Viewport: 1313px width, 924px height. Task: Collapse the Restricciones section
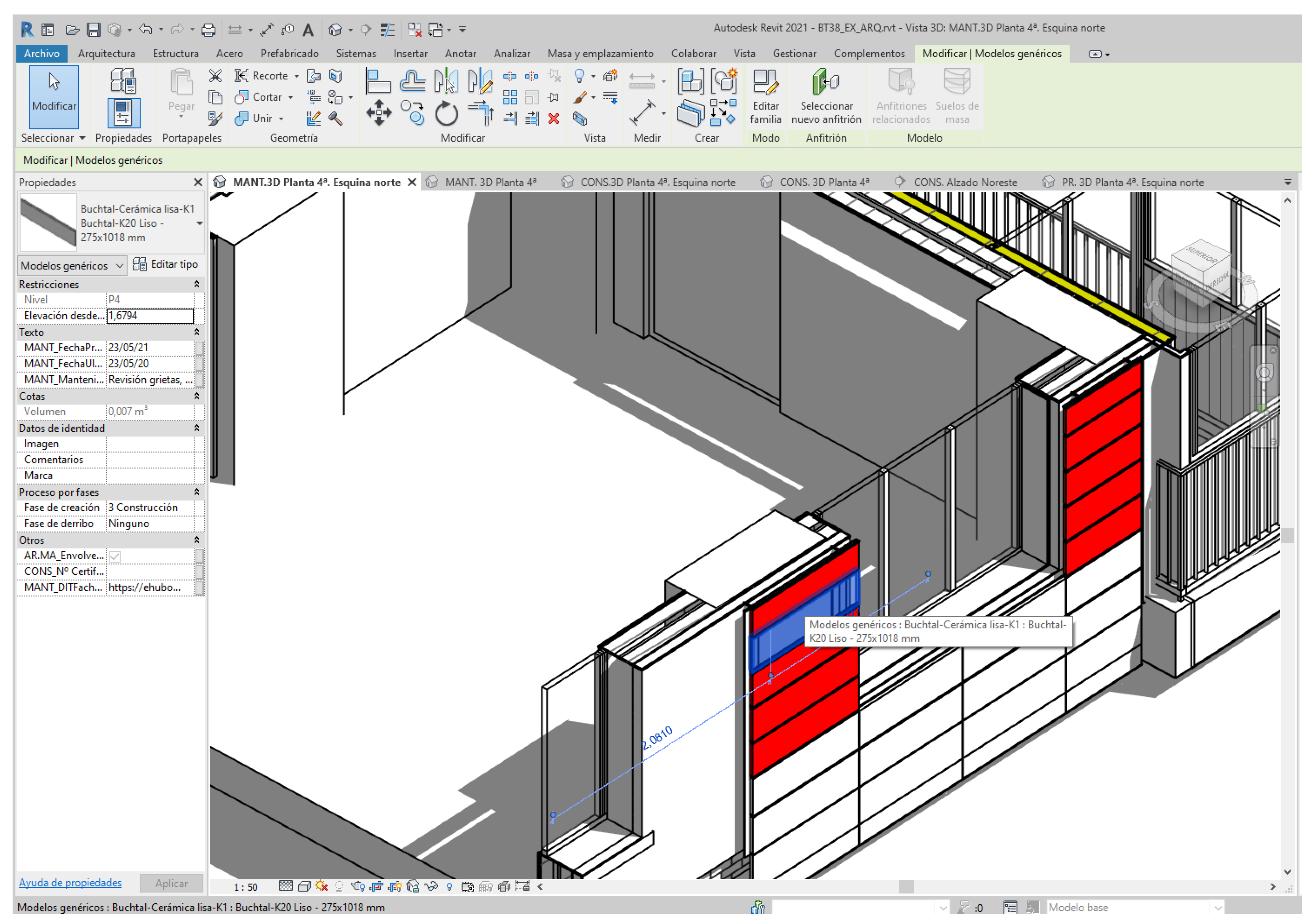pyautogui.click(x=196, y=284)
